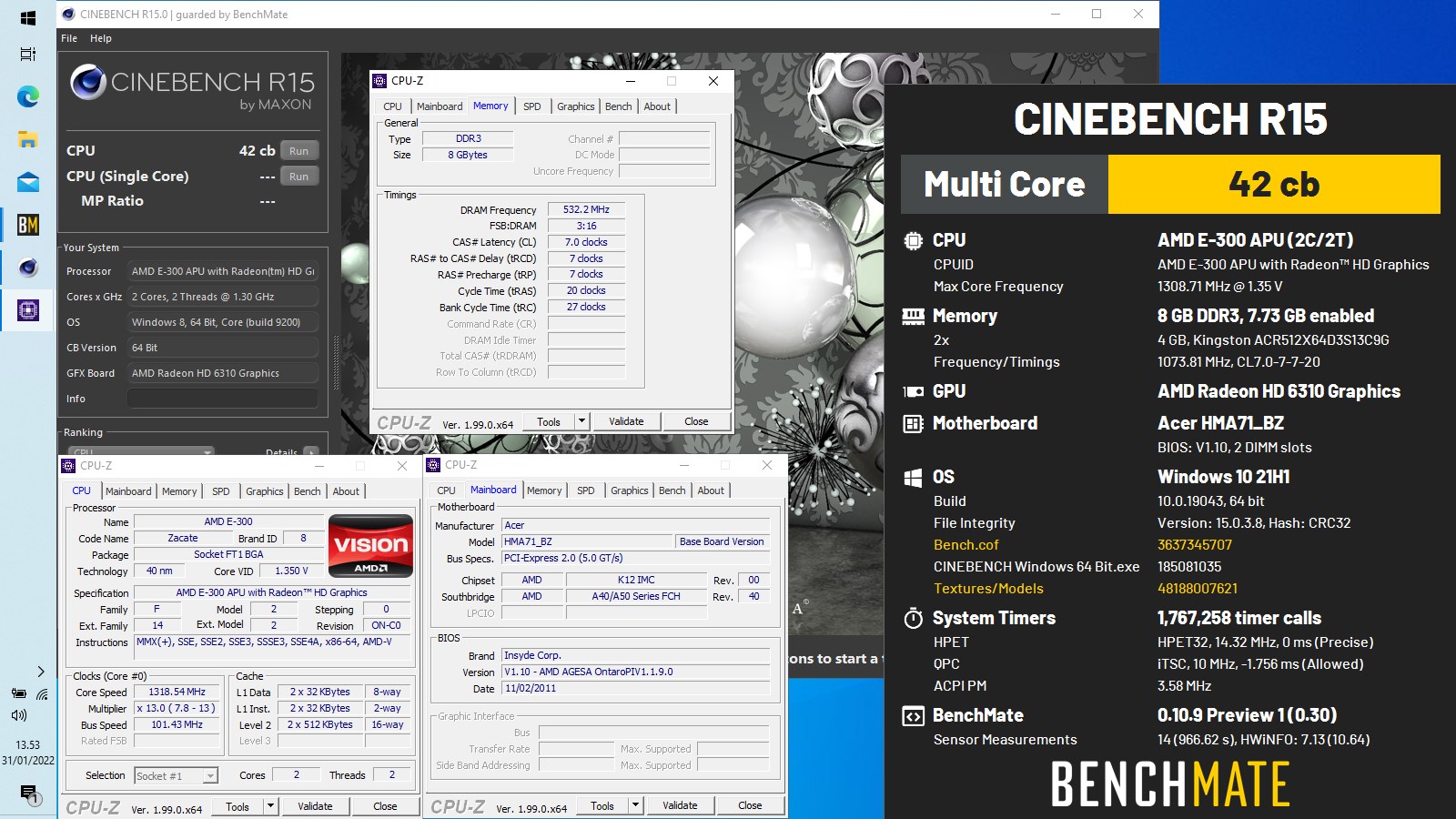This screenshot has width=1456, height=819.
Task: Open Task View in the taskbar
Action: (27, 55)
